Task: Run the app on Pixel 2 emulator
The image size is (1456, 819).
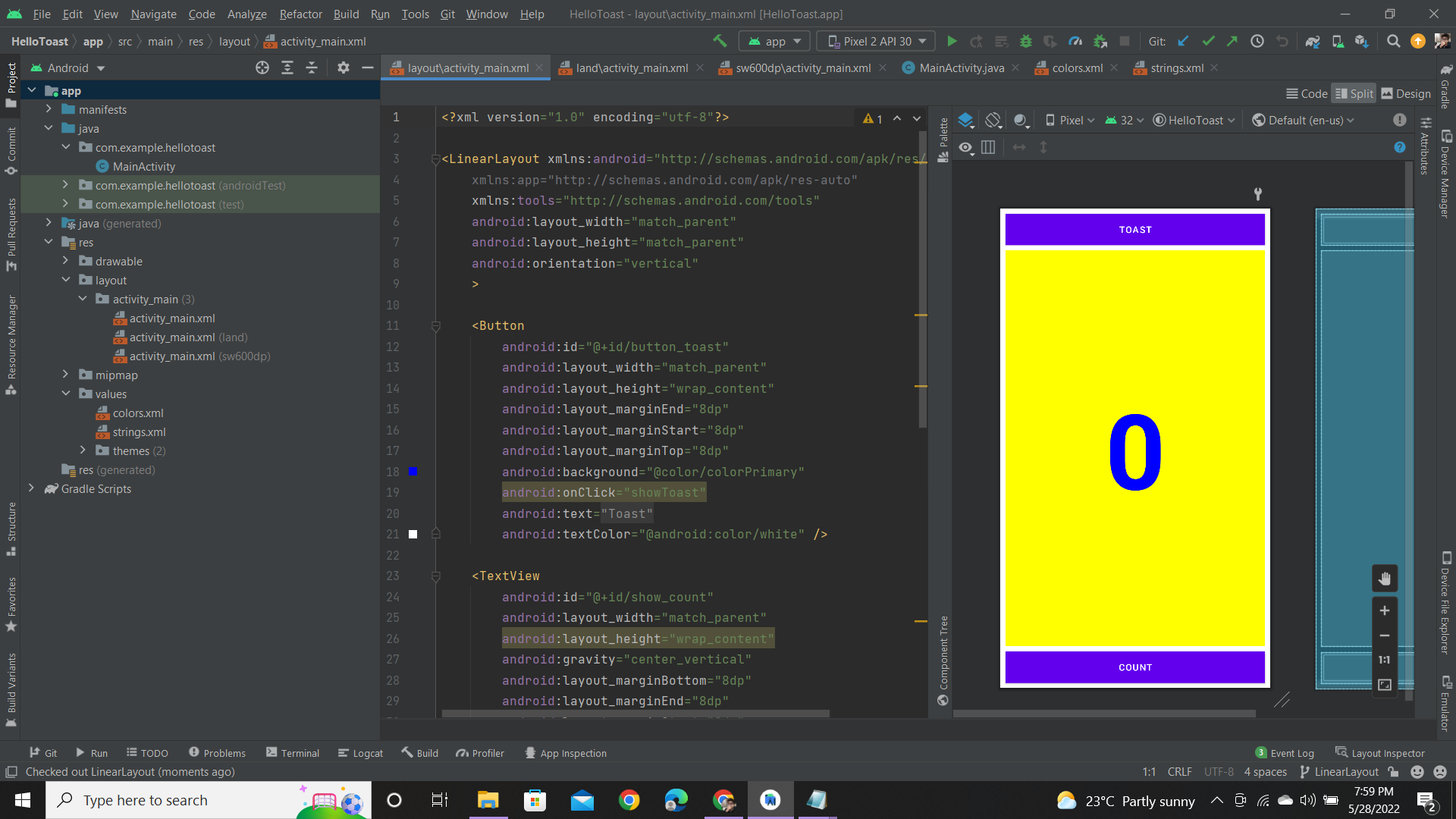Action: (x=952, y=41)
